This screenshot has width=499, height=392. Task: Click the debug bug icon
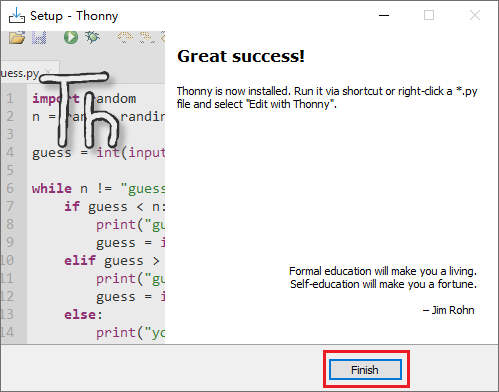(x=92, y=37)
